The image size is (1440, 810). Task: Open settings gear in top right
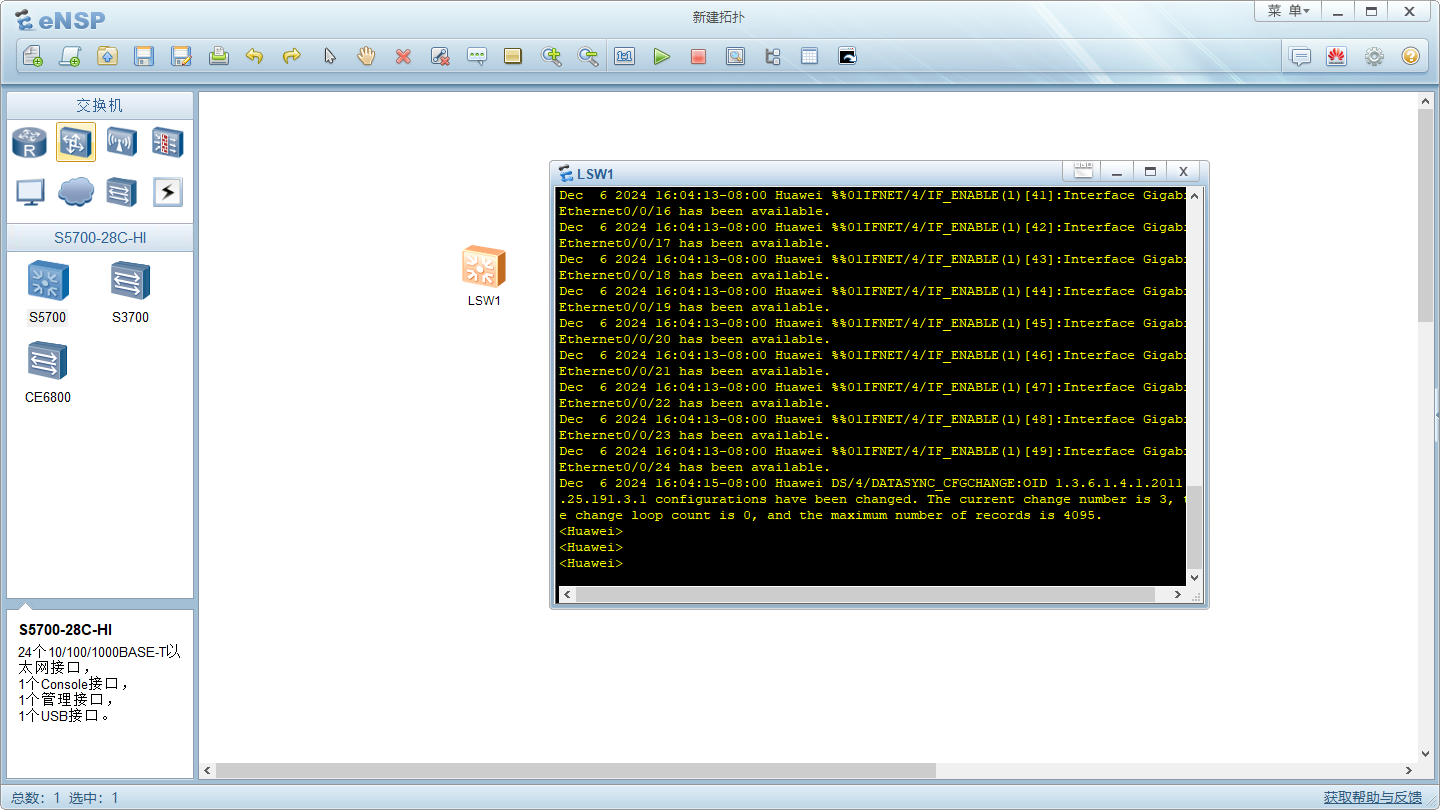pyautogui.click(x=1374, y=57)
